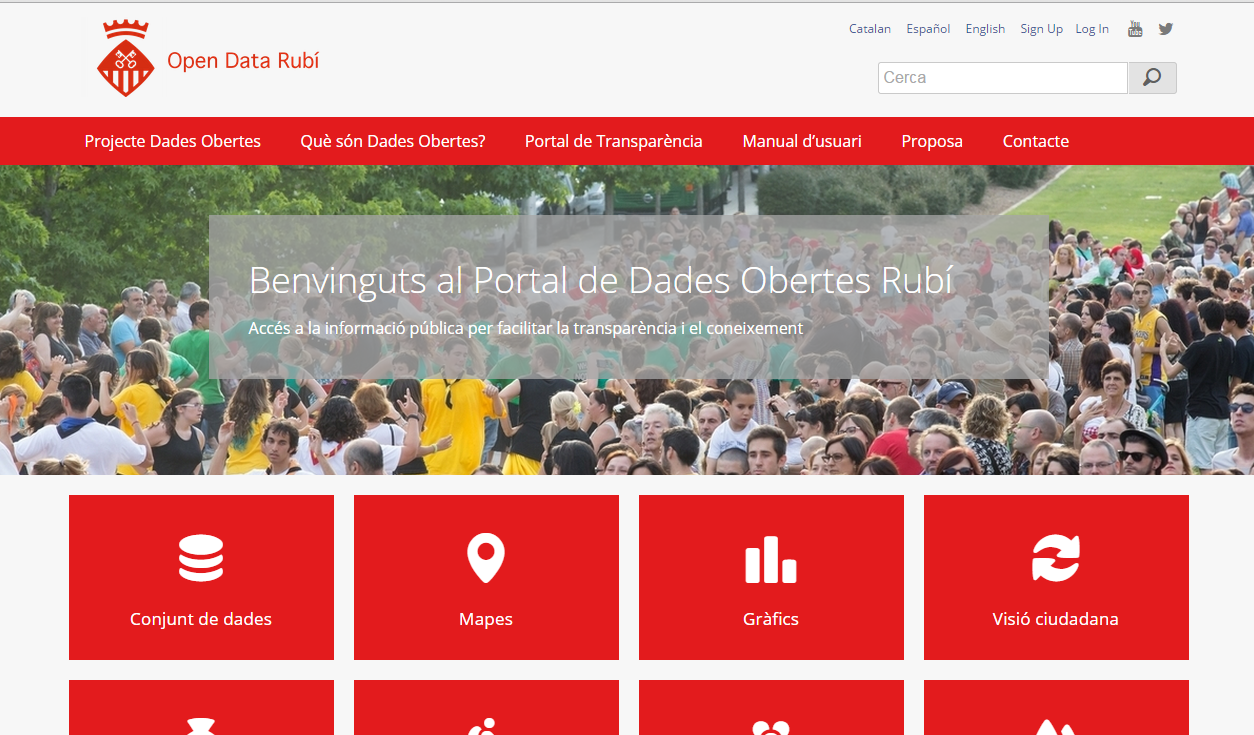Change site language to English
The width and height of the screenshot is (1254, 735).
point(985,29)
